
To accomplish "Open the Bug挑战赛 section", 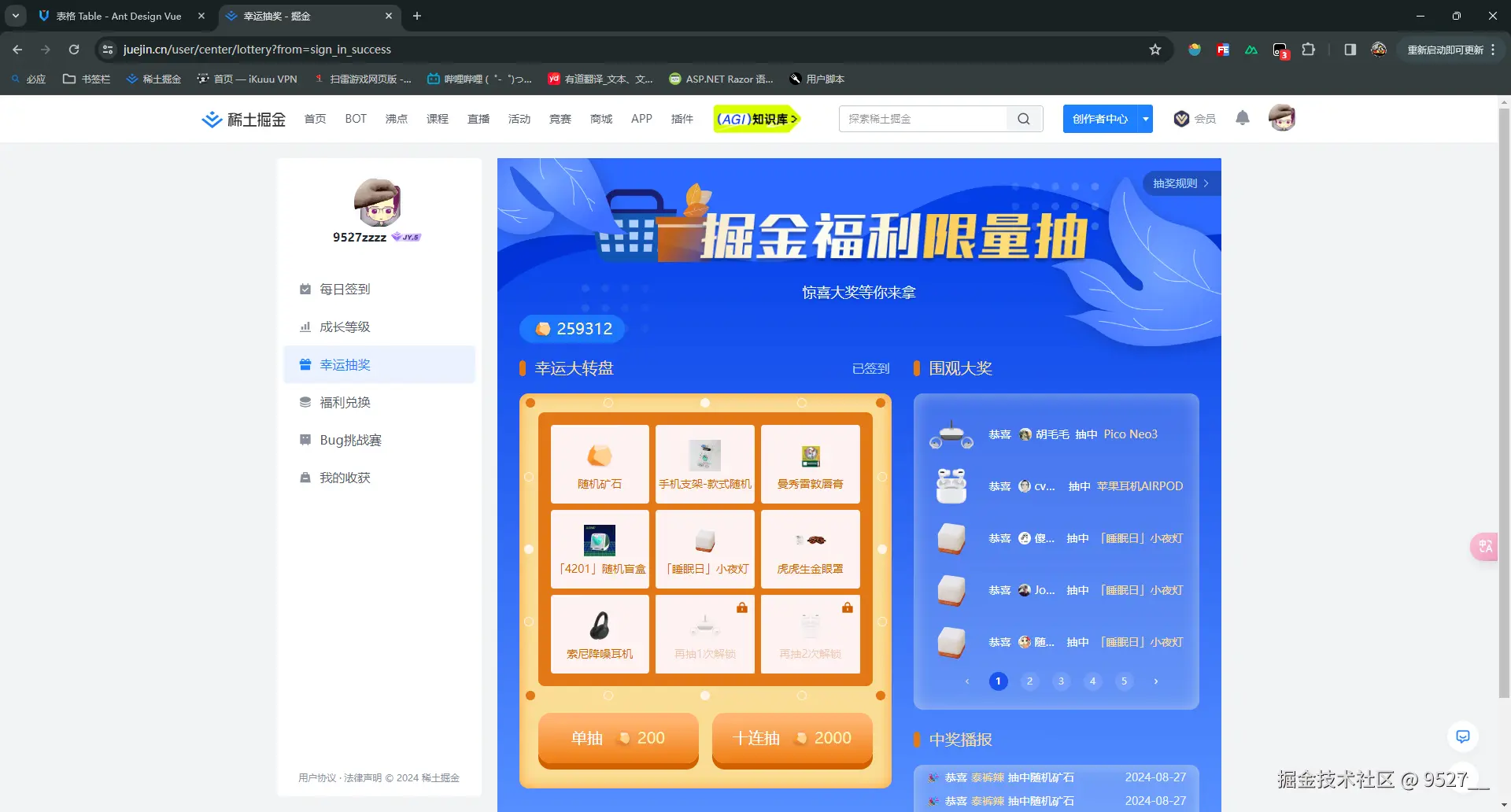I will point(349,439).
